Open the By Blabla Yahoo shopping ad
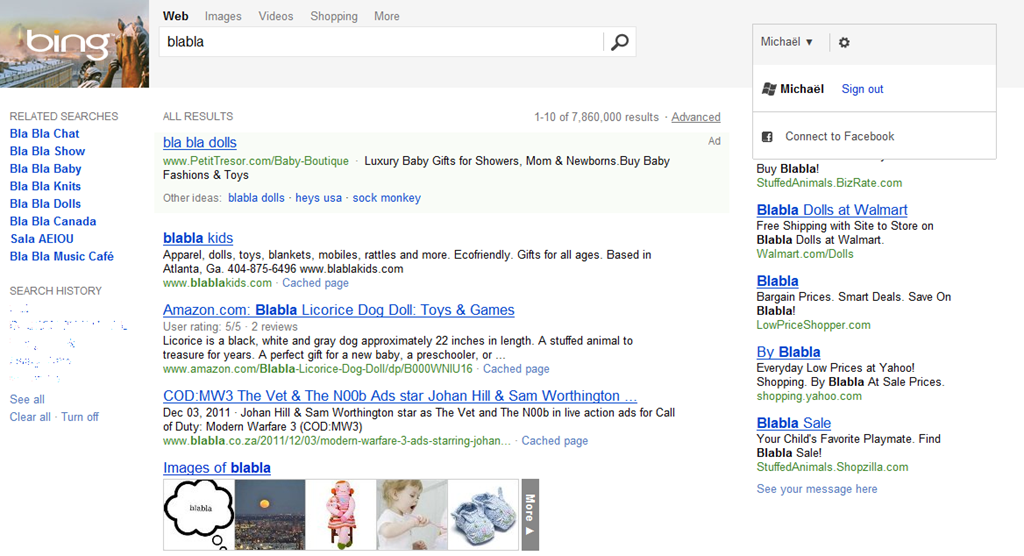 click(x=788, y=352)
